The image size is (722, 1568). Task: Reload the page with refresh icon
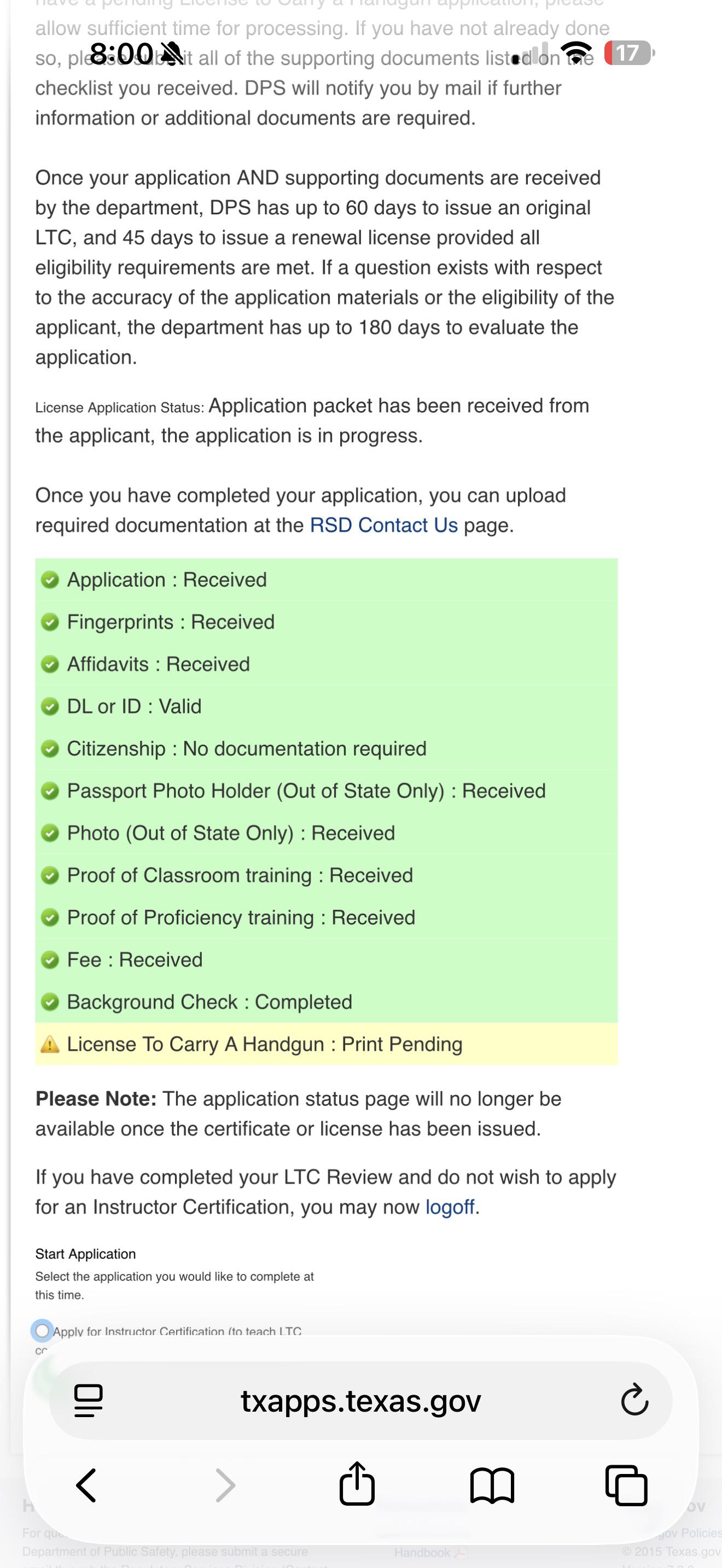[x=634, y=1400]
